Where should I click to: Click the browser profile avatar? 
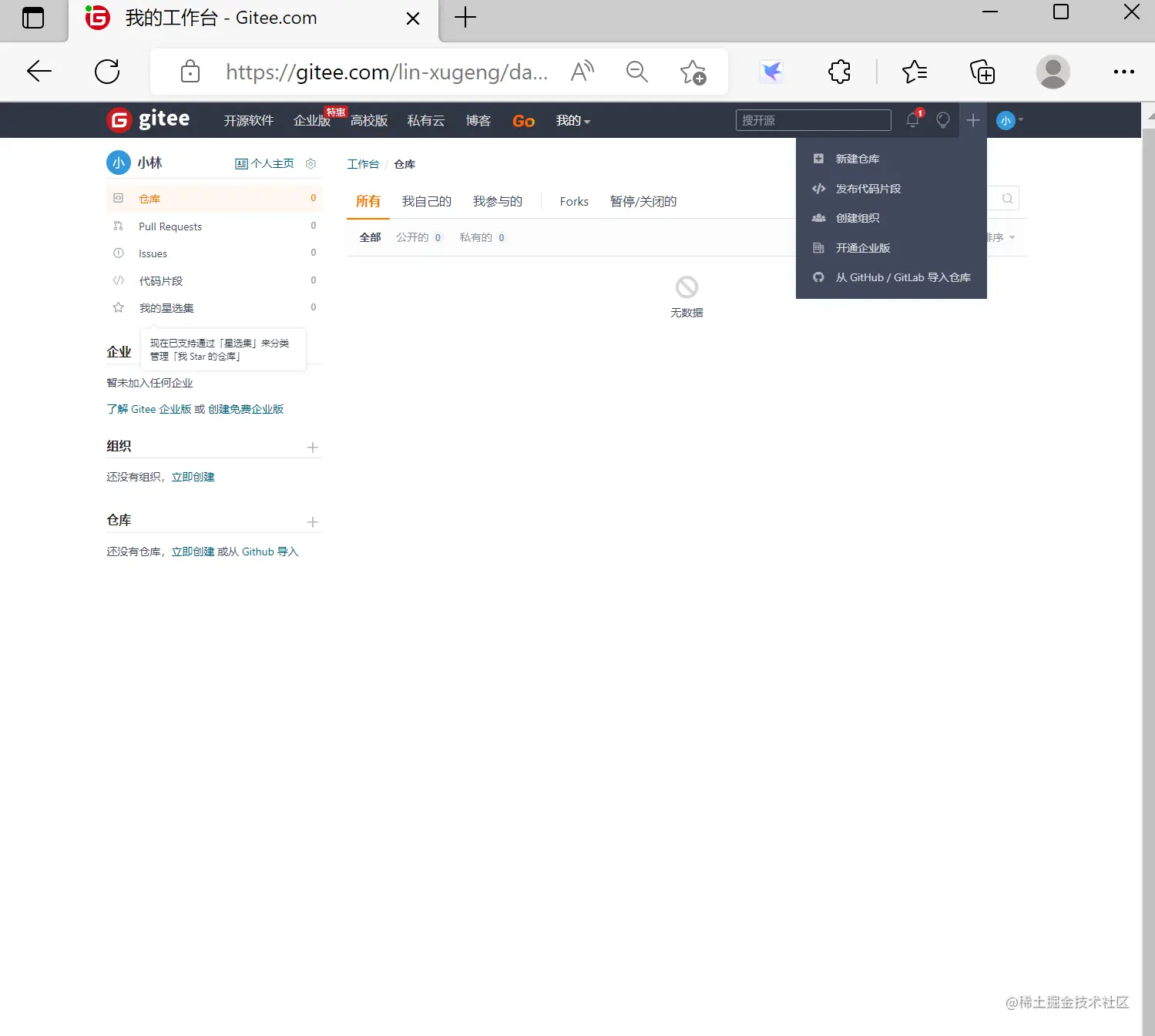pos(1053,72)
